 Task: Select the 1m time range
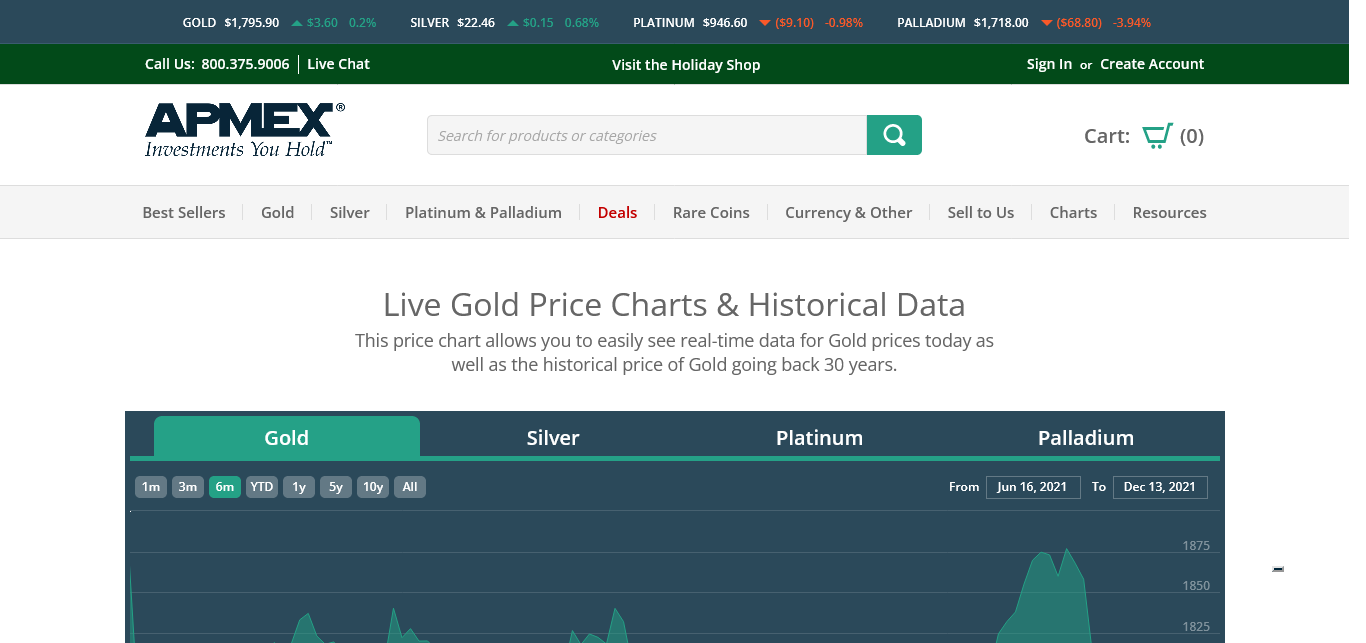click(x=151, y=487)
